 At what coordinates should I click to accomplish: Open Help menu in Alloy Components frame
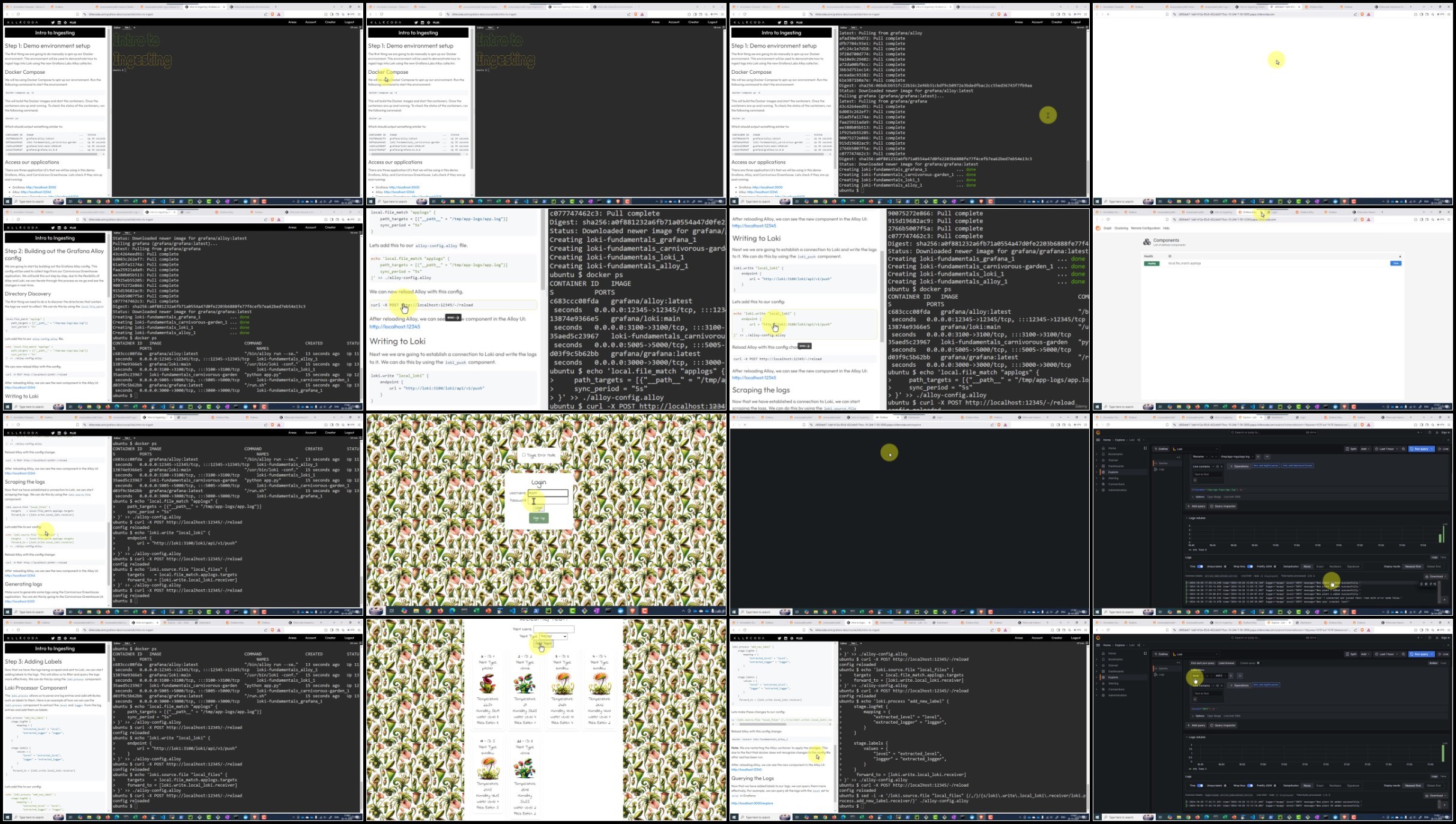pyautogui.click(x=1166, y=228)
